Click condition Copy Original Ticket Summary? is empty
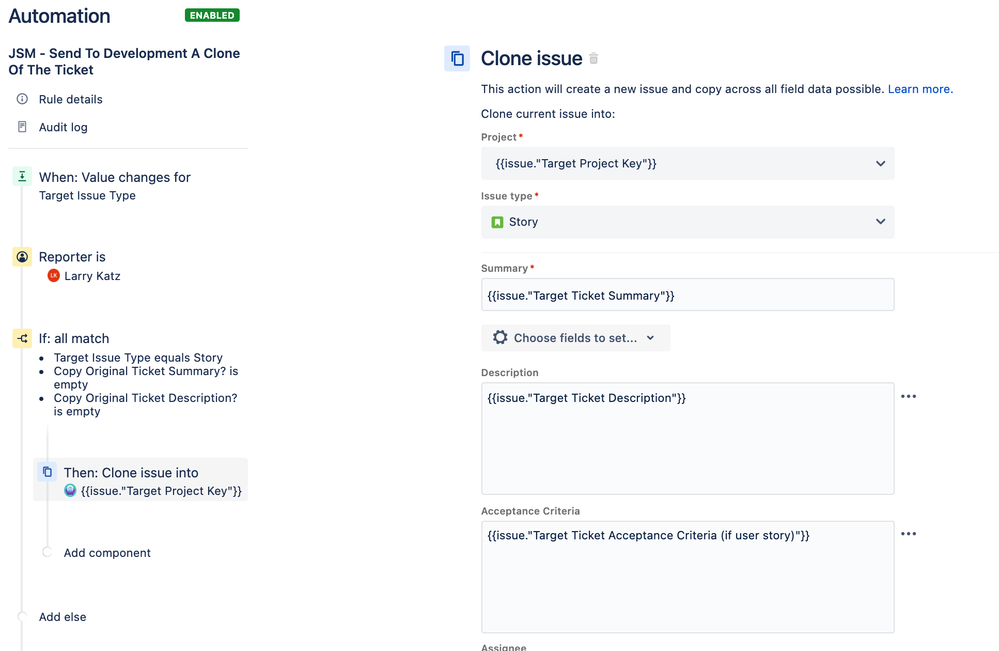The width and height of the screenshot is (999, 651). click(x=146, y=378)
